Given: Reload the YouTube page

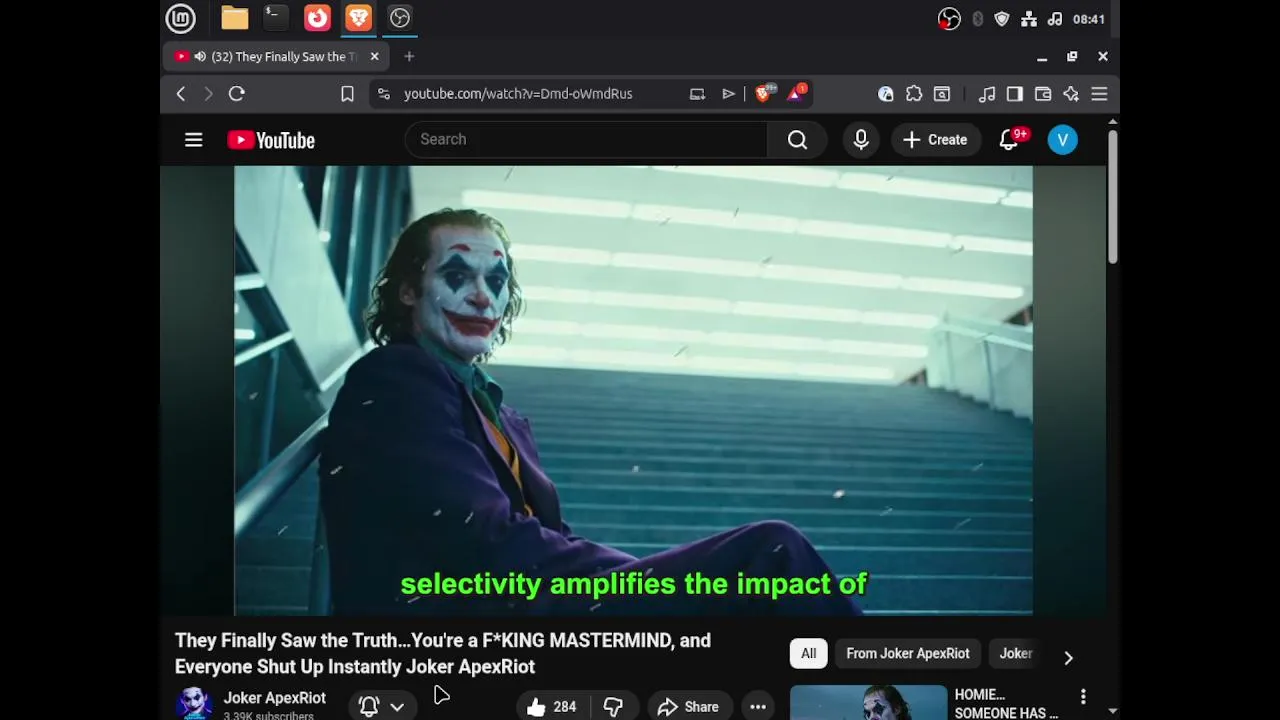Looking at the screenshot, I should pyautogui.click(x=237, y=94).
